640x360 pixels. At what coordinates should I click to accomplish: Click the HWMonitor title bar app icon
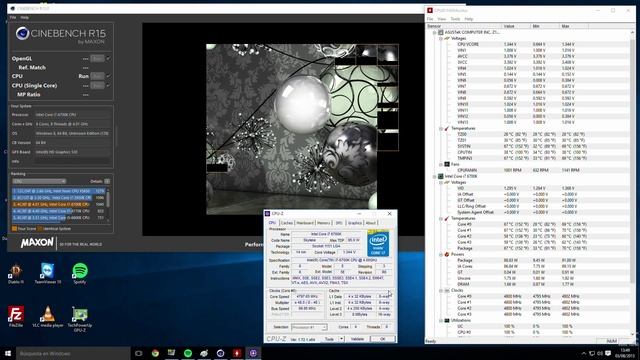[x=430, y=10]
